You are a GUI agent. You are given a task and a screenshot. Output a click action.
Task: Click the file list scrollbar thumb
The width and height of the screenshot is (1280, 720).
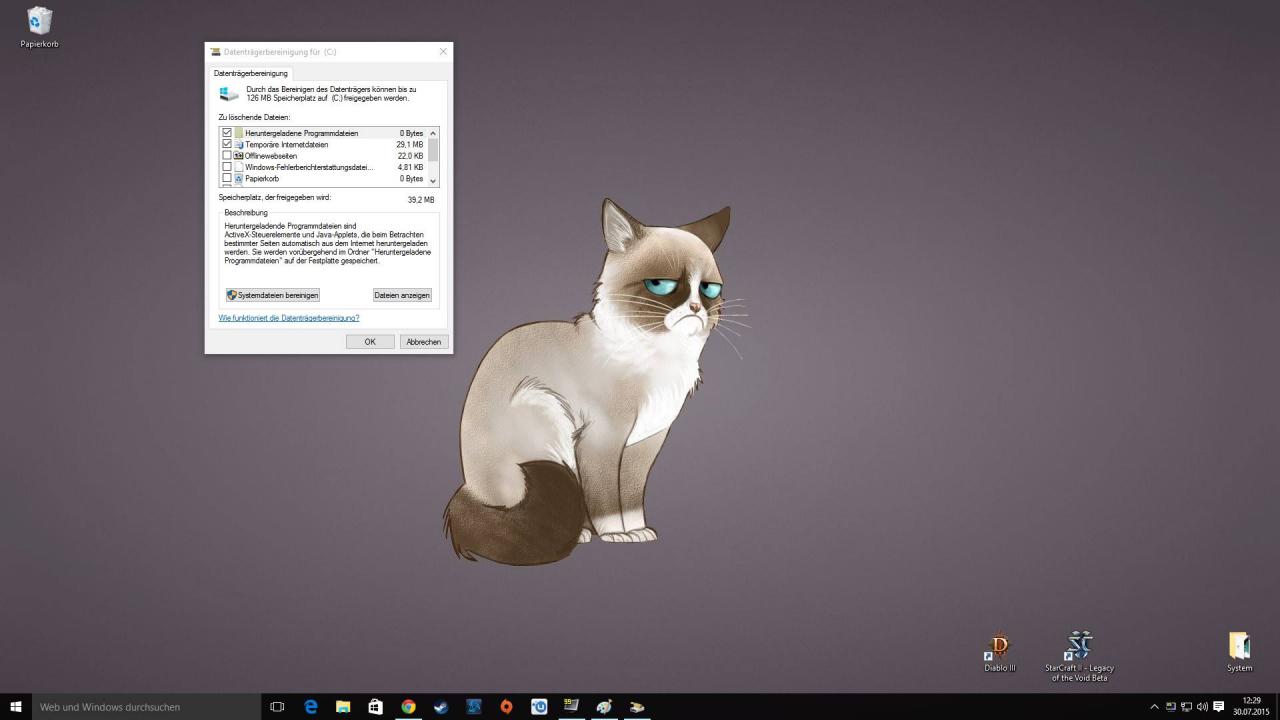click(x=433, y=150)
